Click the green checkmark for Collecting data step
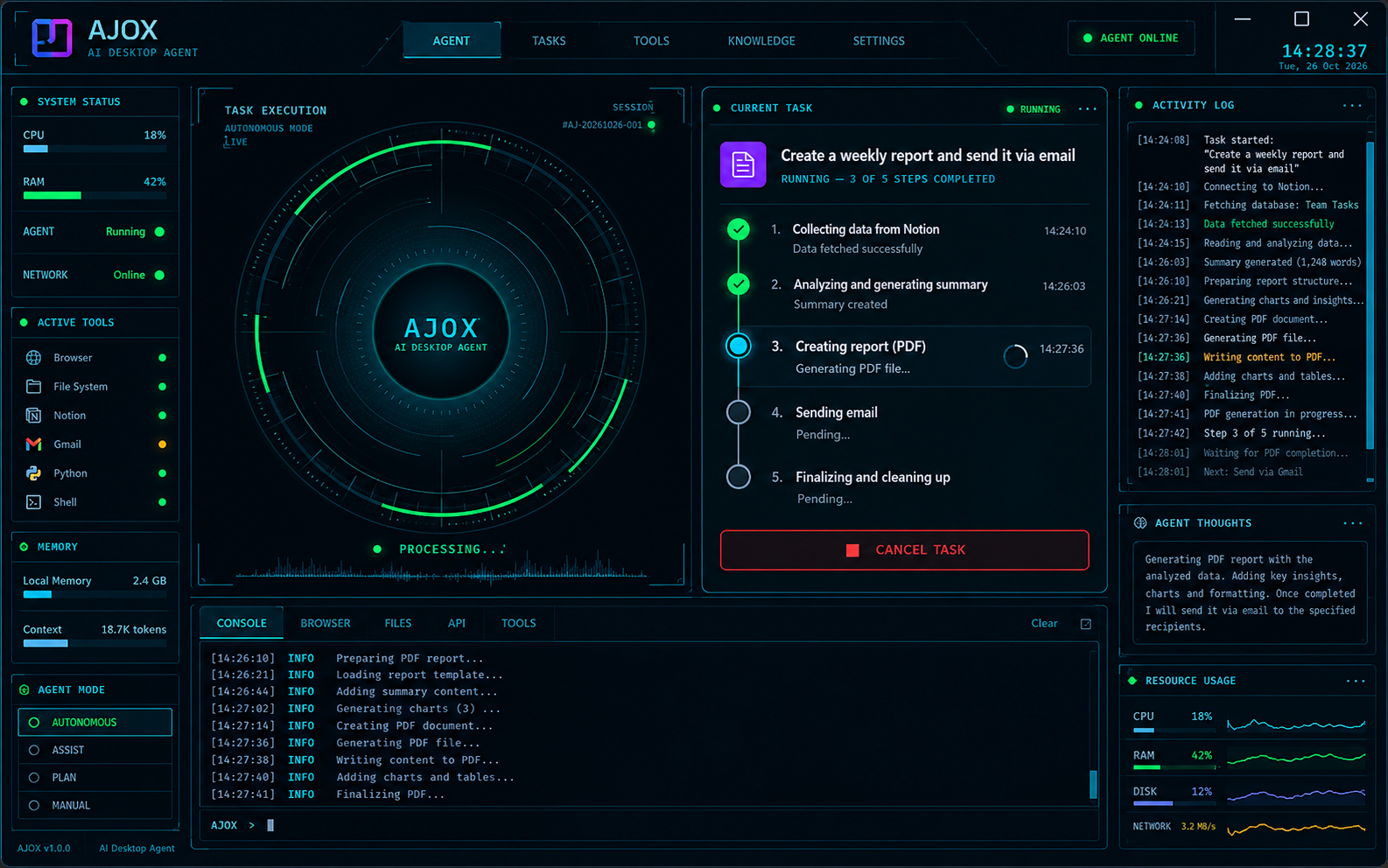This screenshot has width=1388, height=868. (739, 229)
